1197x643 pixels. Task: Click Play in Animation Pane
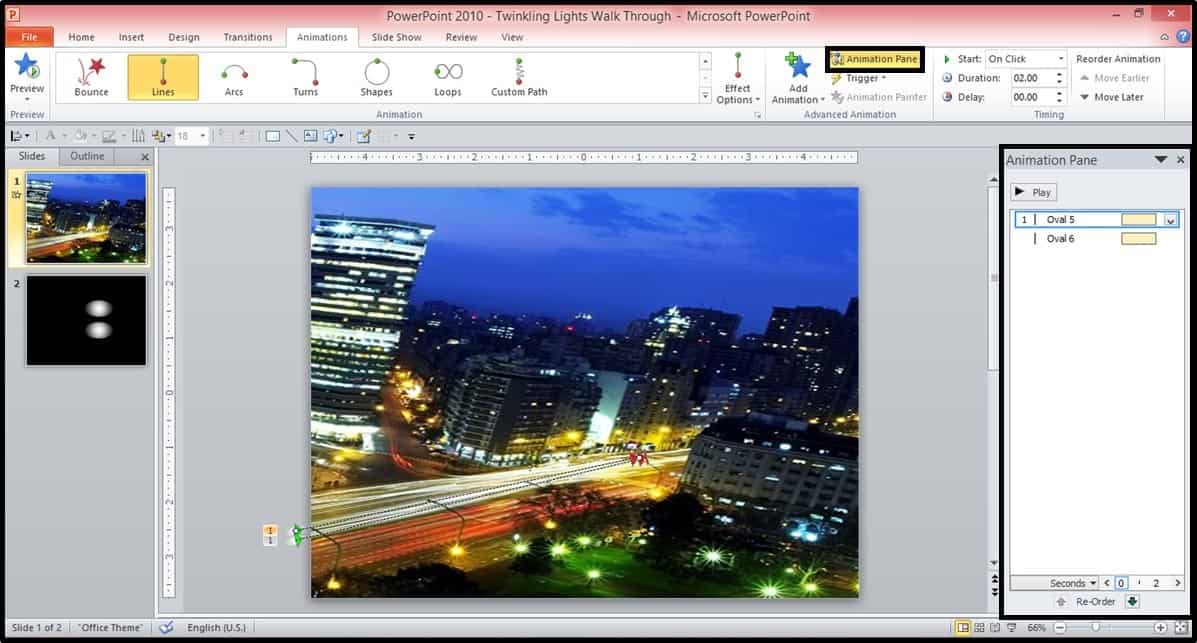1034,192
